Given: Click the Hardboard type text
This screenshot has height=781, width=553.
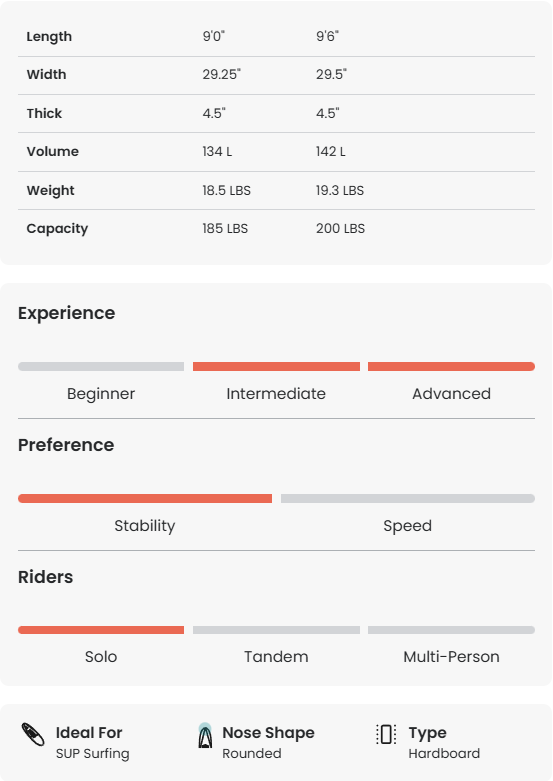Looking at the screenshot, I should pos(444,754).
